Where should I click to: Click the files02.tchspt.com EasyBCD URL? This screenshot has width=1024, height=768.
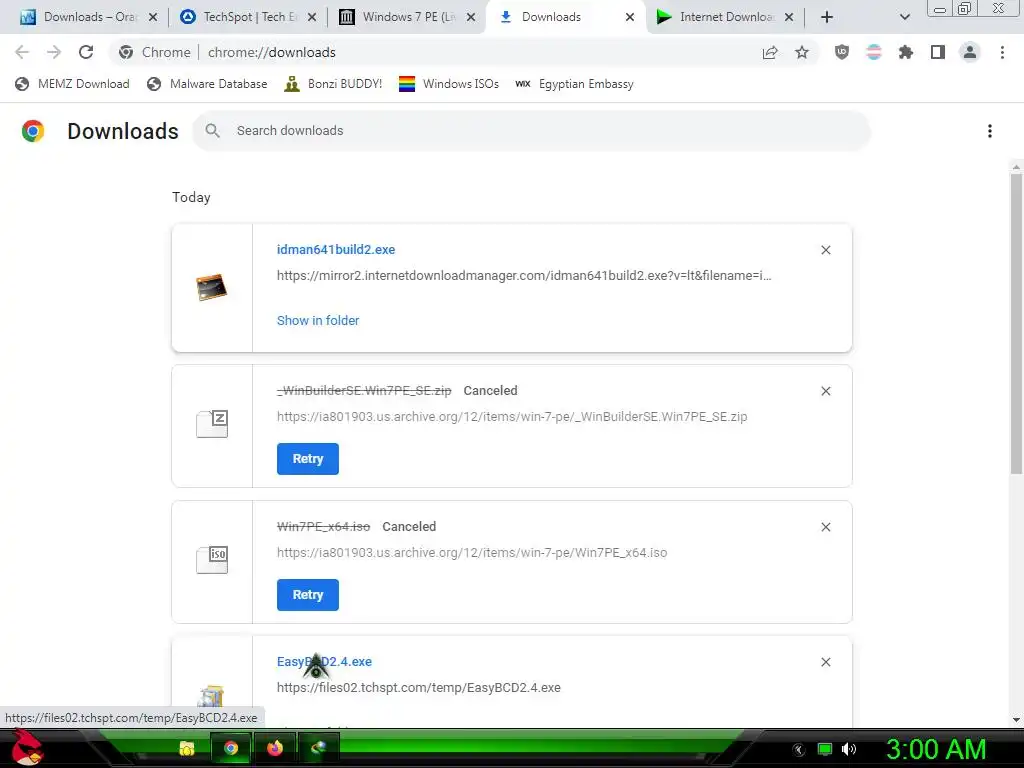(419, 688)
